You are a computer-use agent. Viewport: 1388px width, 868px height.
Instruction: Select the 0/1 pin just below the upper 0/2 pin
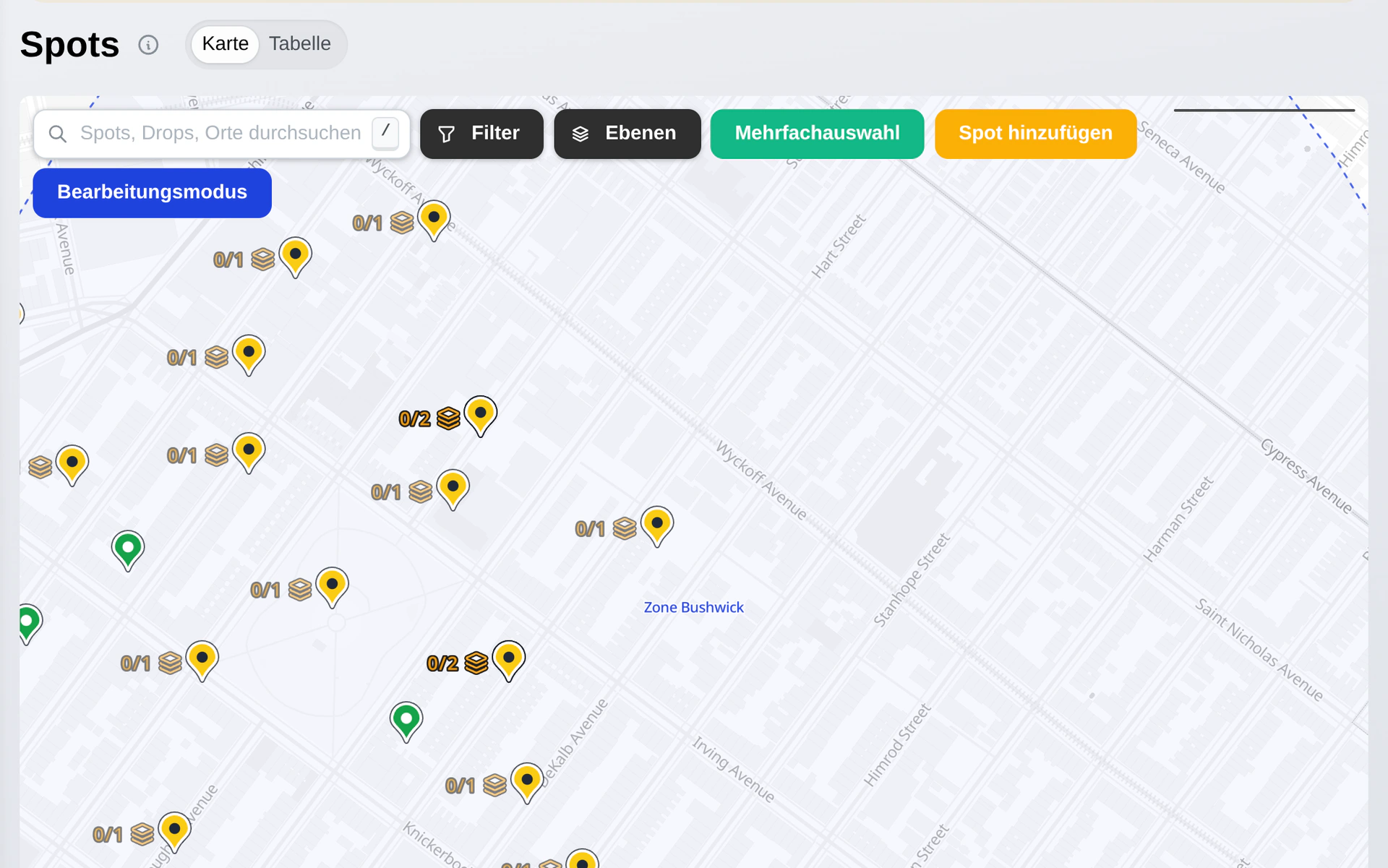click(x=453, y=489)
